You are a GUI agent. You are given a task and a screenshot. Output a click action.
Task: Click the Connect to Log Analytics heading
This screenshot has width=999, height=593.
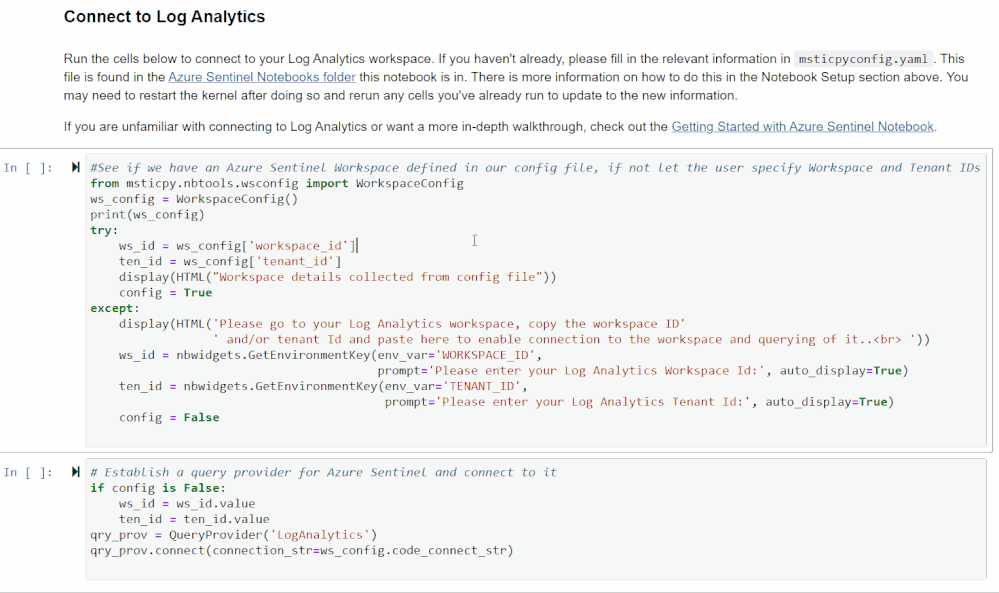click(164, 17)
